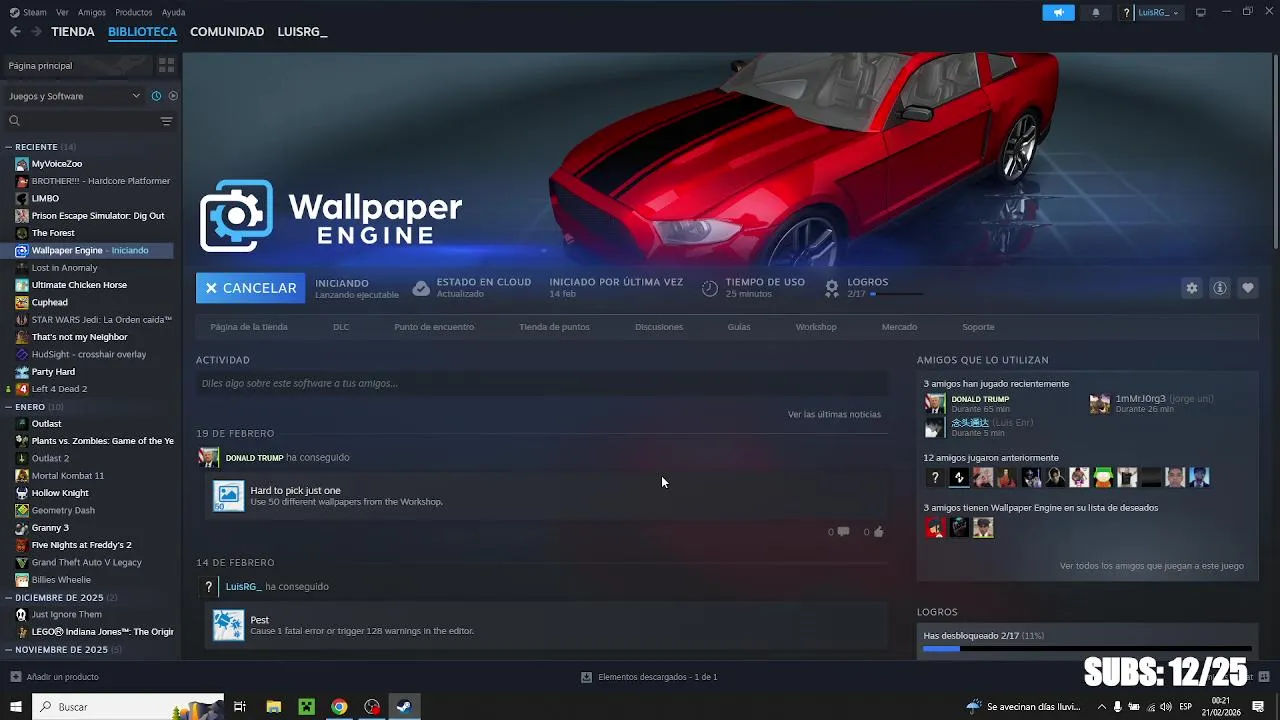Click the Windows Buscar search box
The width and height of the screenshot is (1280, 720).
tap(128, 707)
